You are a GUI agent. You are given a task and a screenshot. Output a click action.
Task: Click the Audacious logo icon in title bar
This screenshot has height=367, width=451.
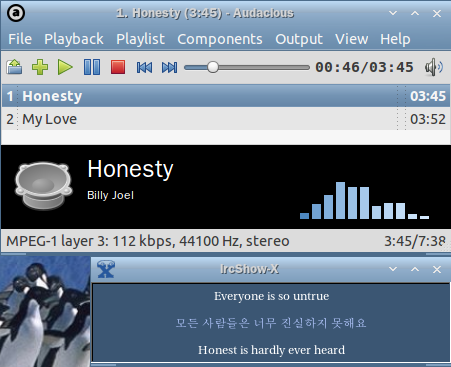point(16,13)
